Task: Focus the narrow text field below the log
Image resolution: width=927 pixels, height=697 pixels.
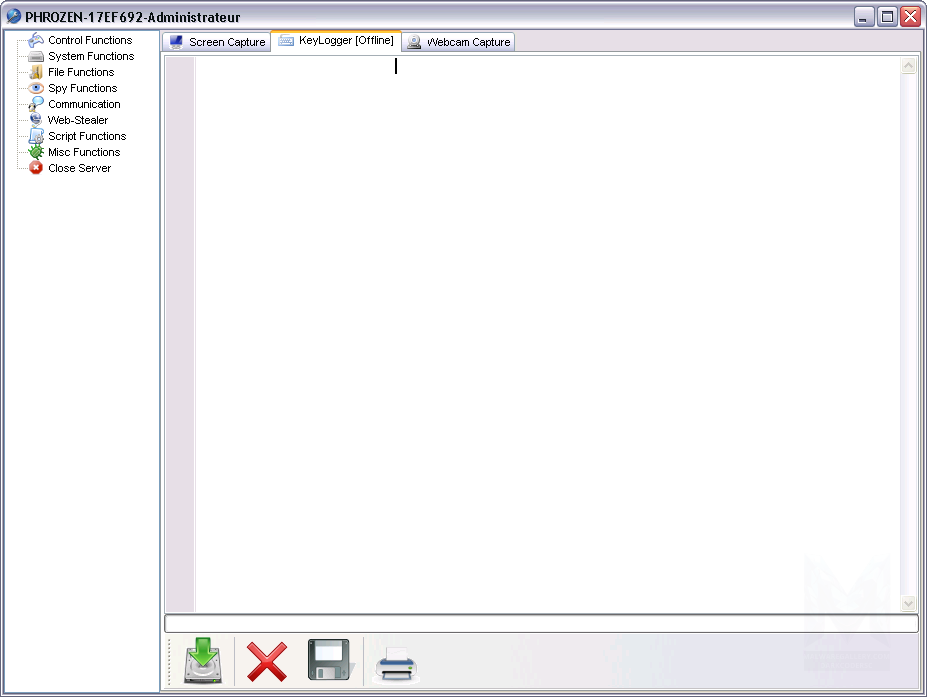Action: coord(540,623)
